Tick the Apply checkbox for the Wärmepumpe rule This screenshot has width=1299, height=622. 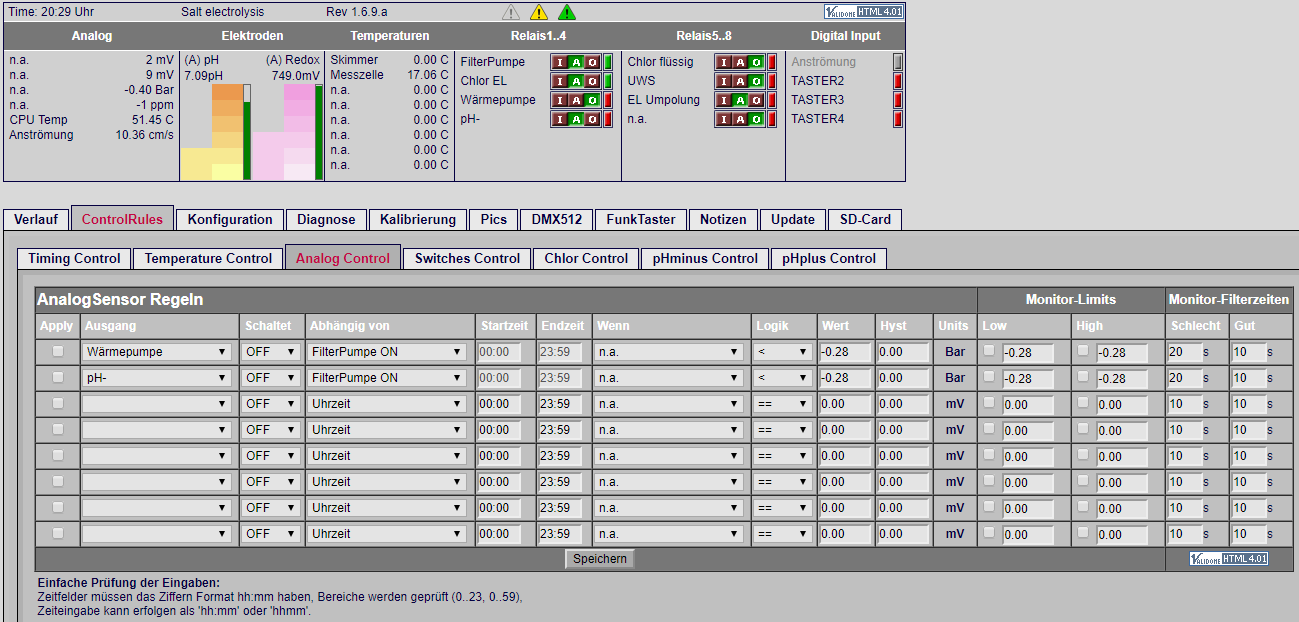pos(58,351)
